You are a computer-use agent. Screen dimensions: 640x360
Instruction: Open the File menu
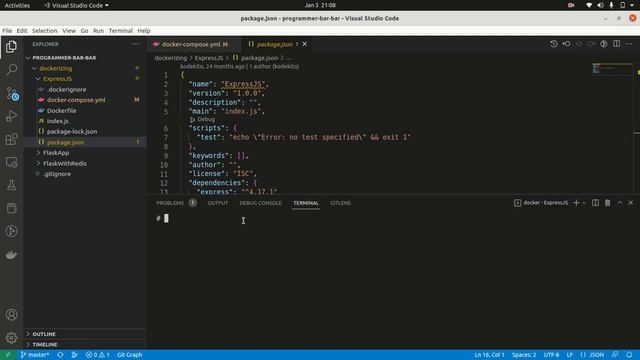click(7, 31)
